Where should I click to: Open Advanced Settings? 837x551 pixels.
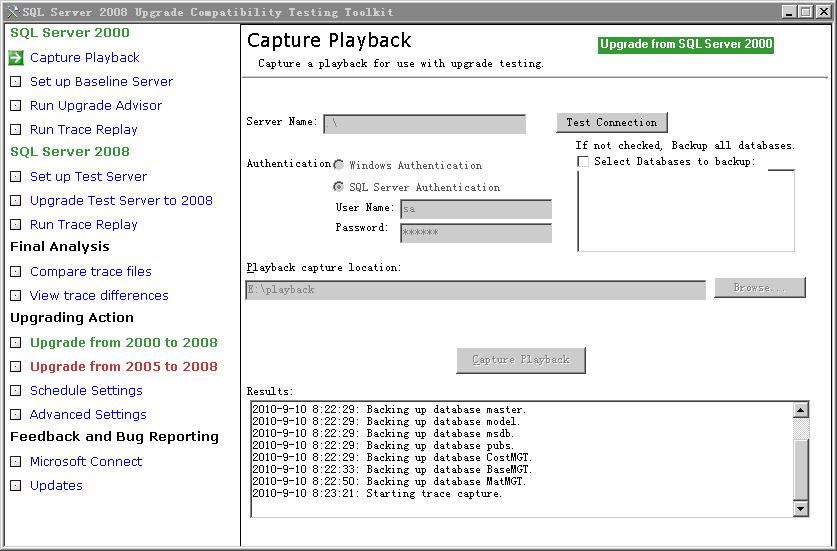(x=88, y=415)
